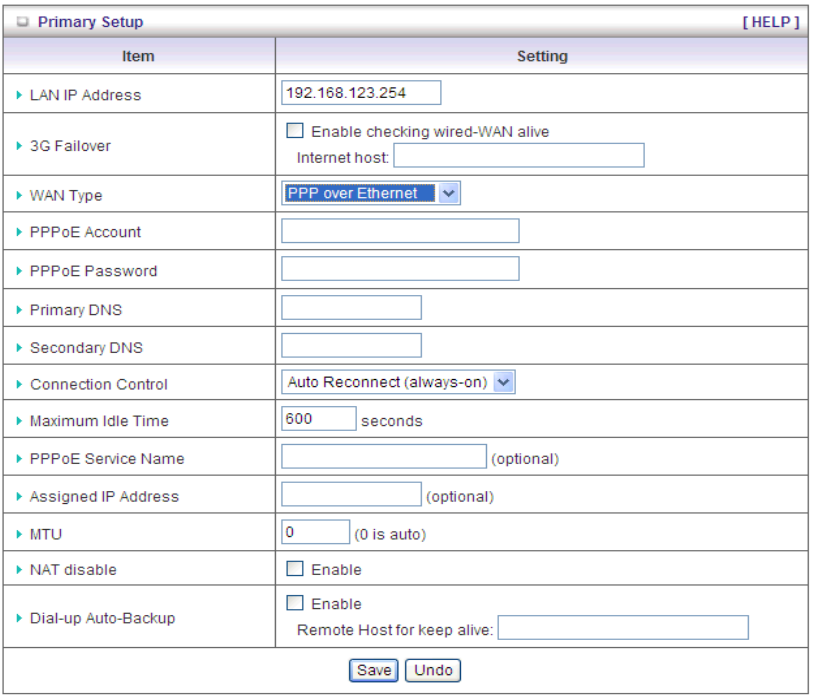Open the HELP link
Screen dimensions: 813x699
[770, 22]
